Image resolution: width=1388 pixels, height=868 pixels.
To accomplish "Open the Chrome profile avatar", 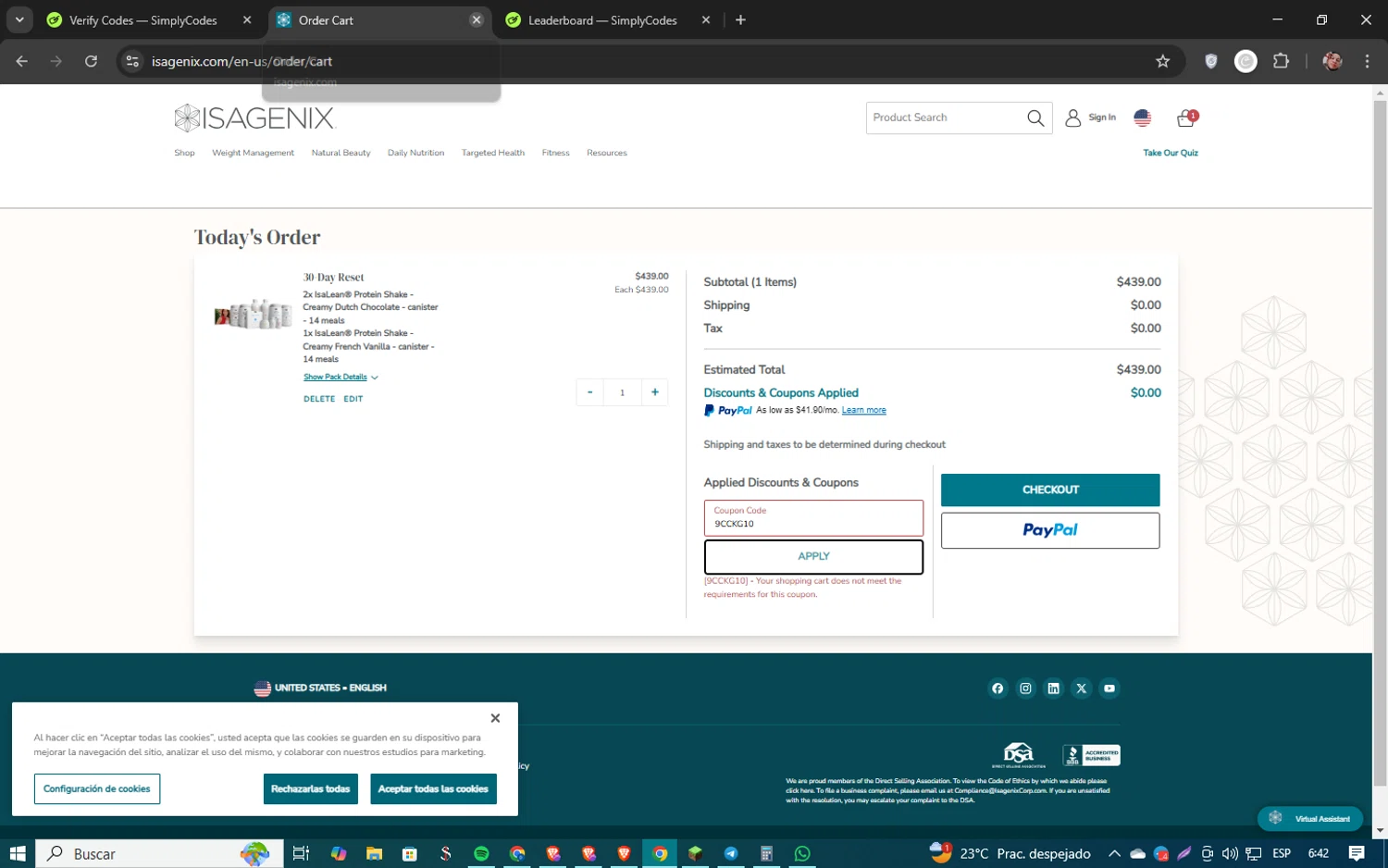I will pos(1332,61).
